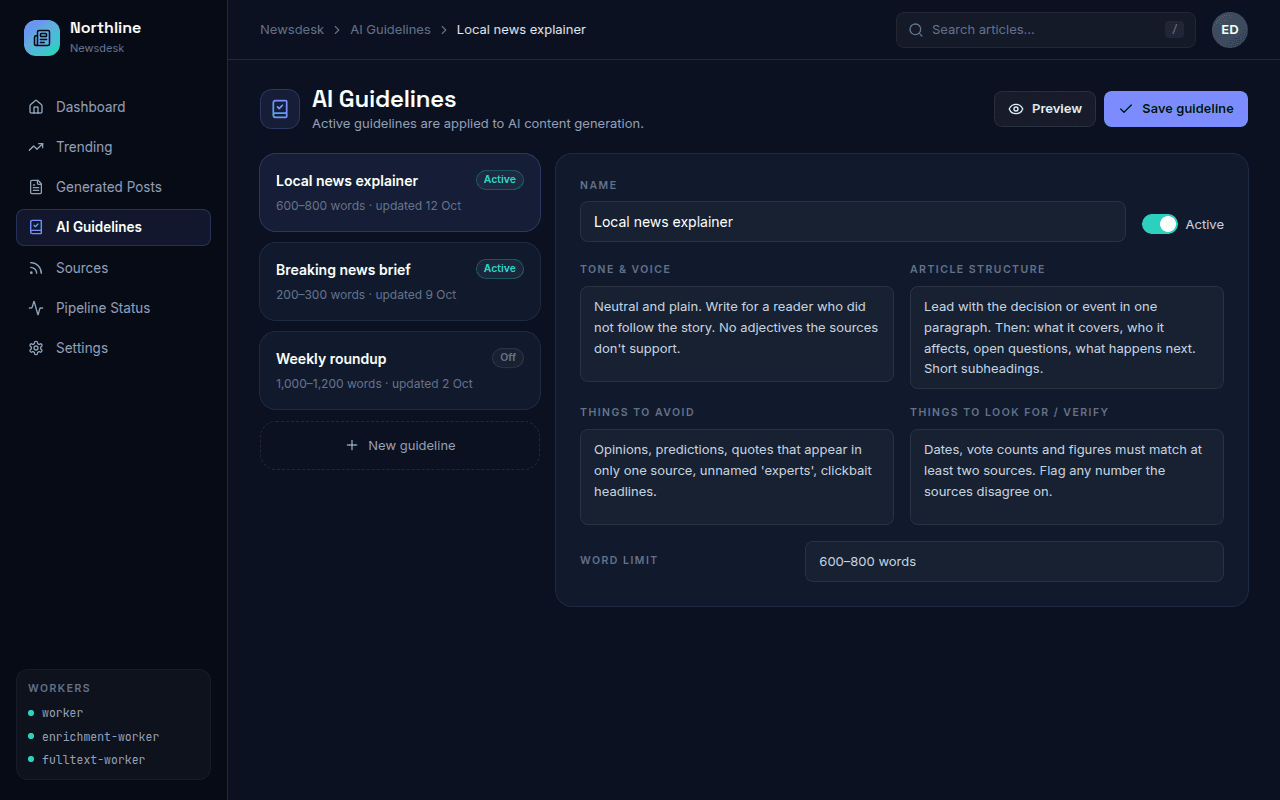Select AI Guidelines in the sidebar

point(113,227)
